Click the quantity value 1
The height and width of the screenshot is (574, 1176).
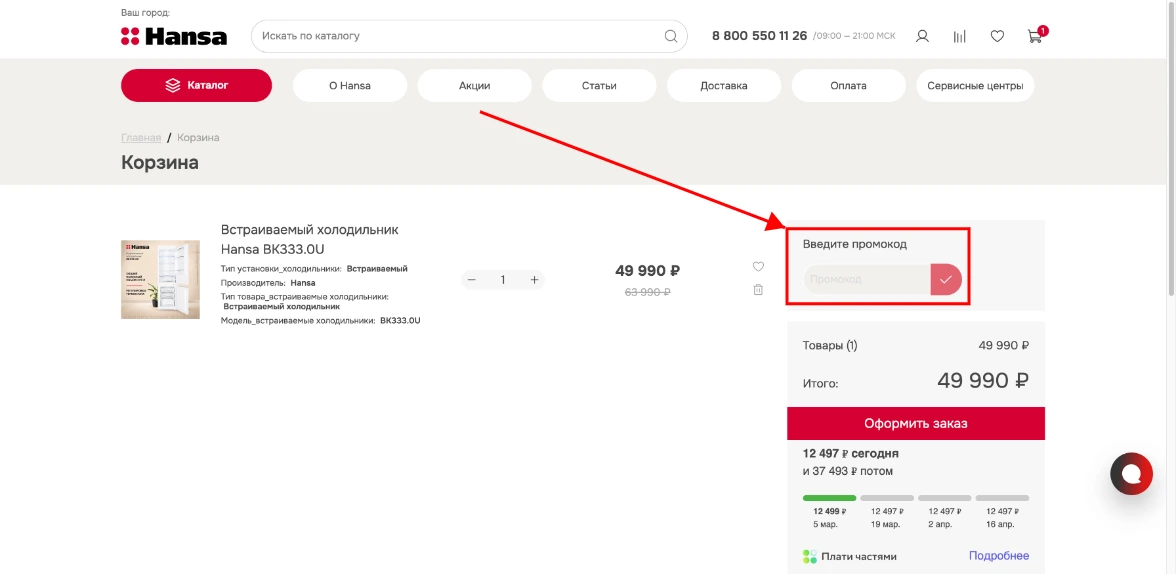503,280
